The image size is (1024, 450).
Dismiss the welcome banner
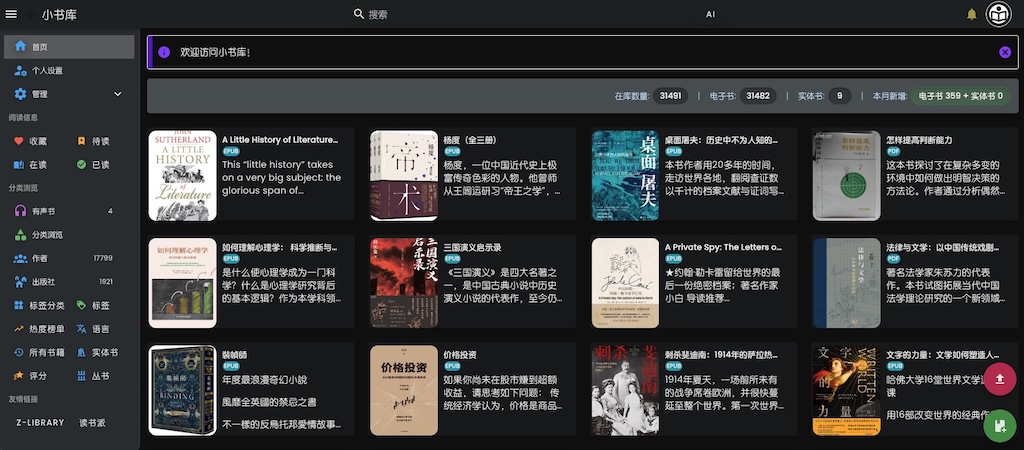1005,52
